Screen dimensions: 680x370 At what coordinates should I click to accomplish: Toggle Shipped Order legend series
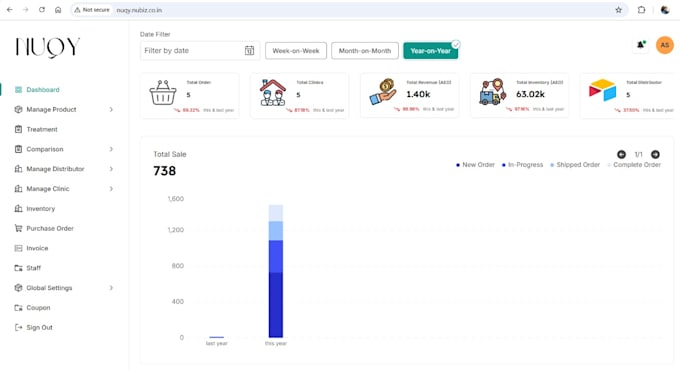click(x=575, y=165)
